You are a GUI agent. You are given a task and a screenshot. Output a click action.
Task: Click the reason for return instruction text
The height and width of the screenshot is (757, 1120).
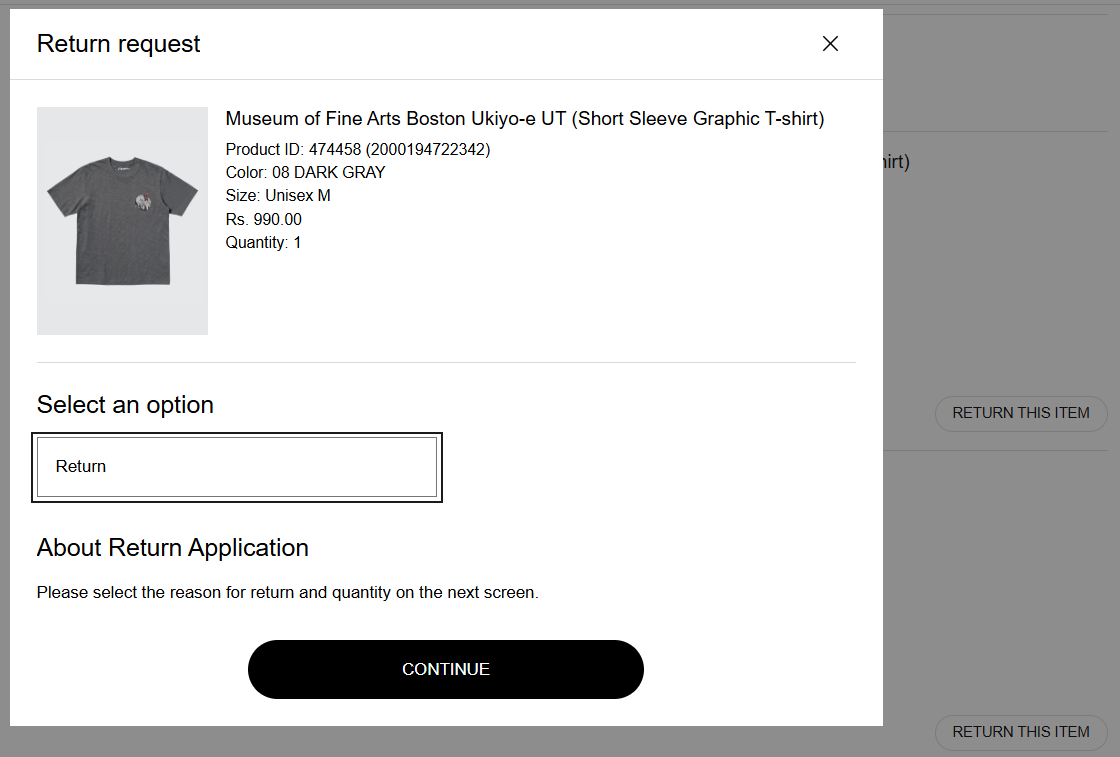[x=287, y=593]
